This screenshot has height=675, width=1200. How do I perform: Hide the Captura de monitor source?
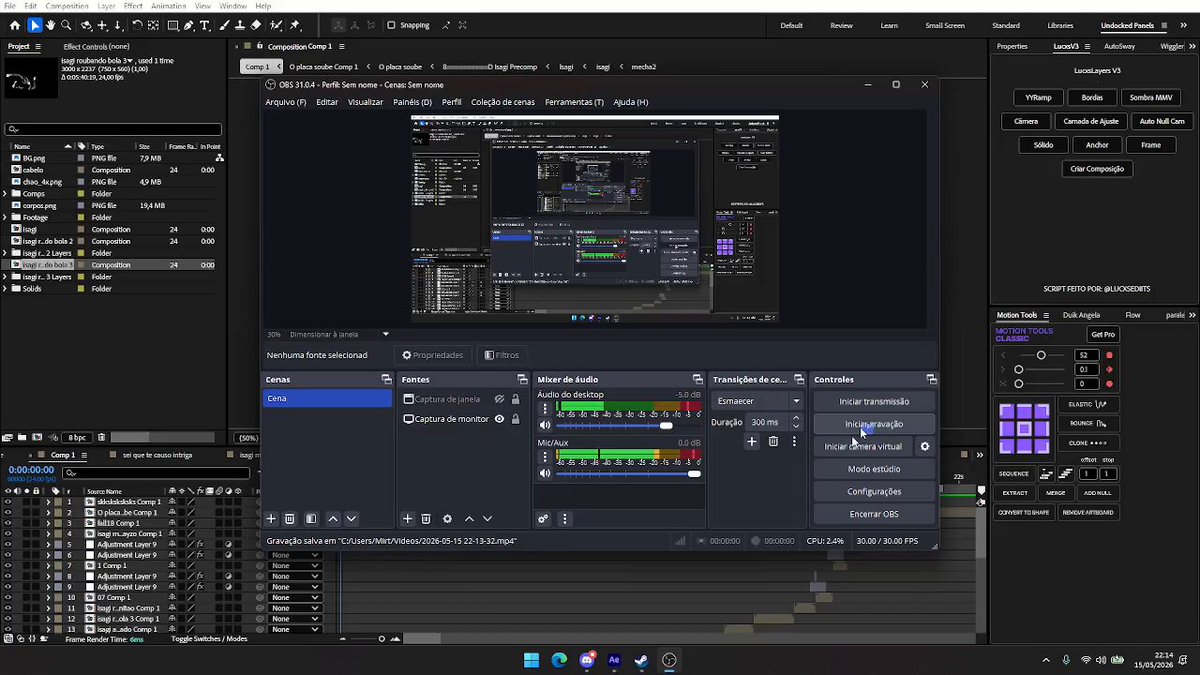coord(499,419)
